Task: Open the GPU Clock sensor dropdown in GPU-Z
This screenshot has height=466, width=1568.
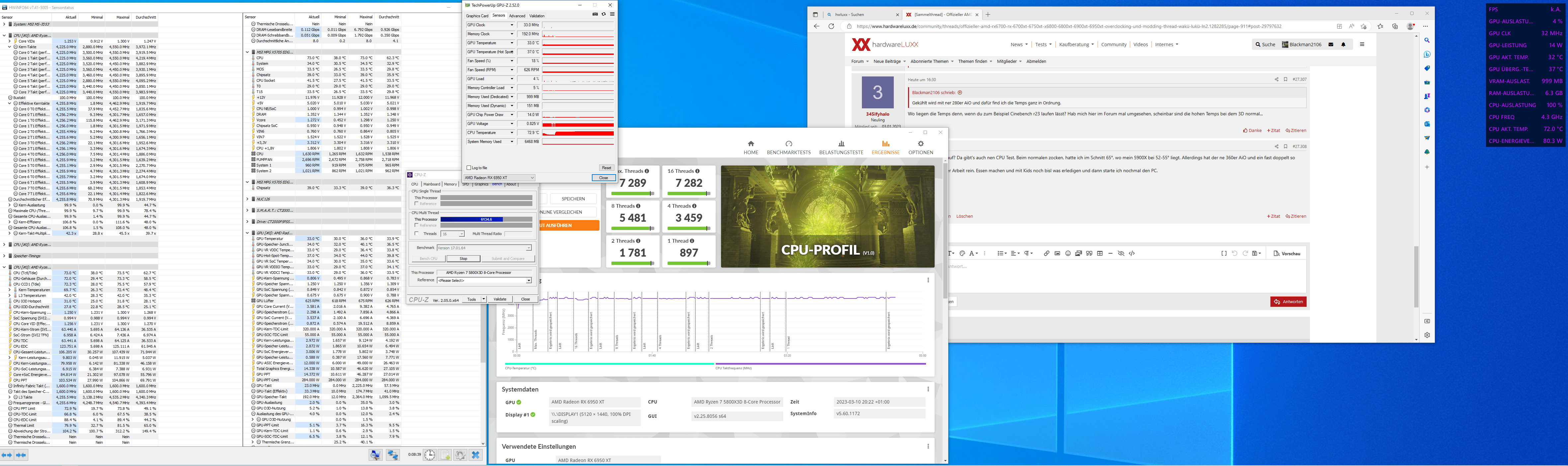Action: coord(512,25)
